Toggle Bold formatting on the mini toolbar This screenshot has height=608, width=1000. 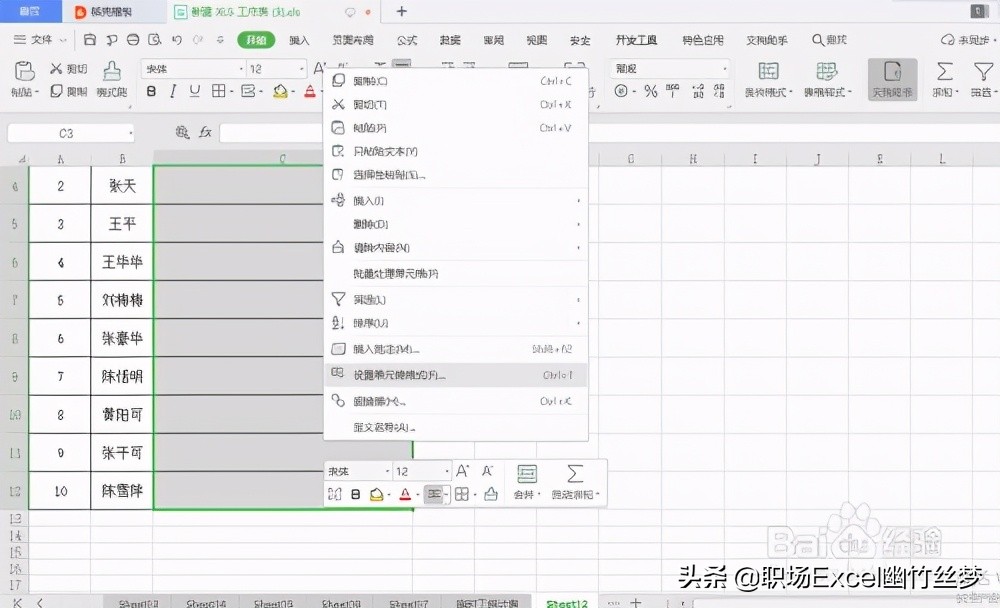[x=357, y=493]
